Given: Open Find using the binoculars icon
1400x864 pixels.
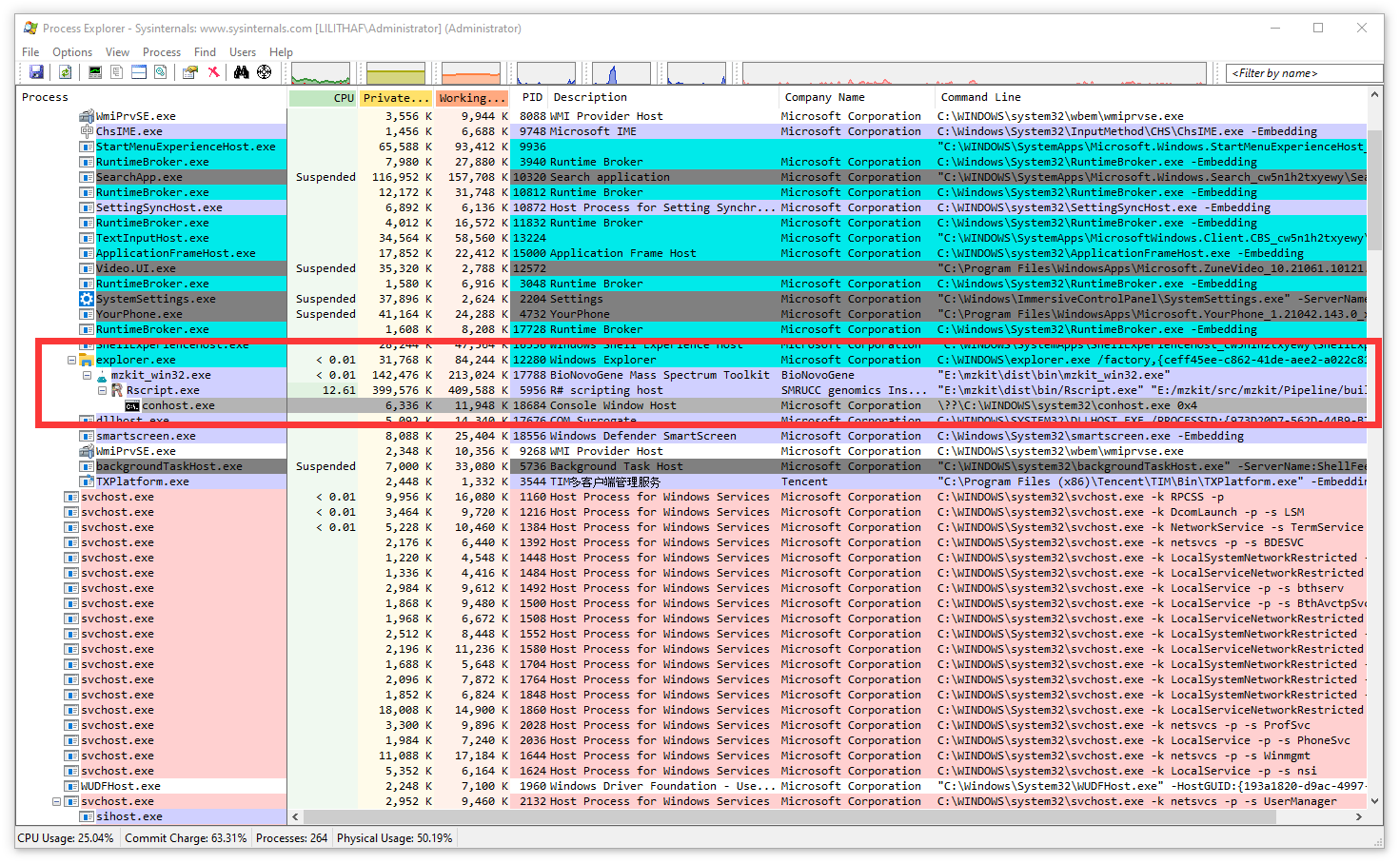Looking at the screenshot, I should click(x=242, y=72).
